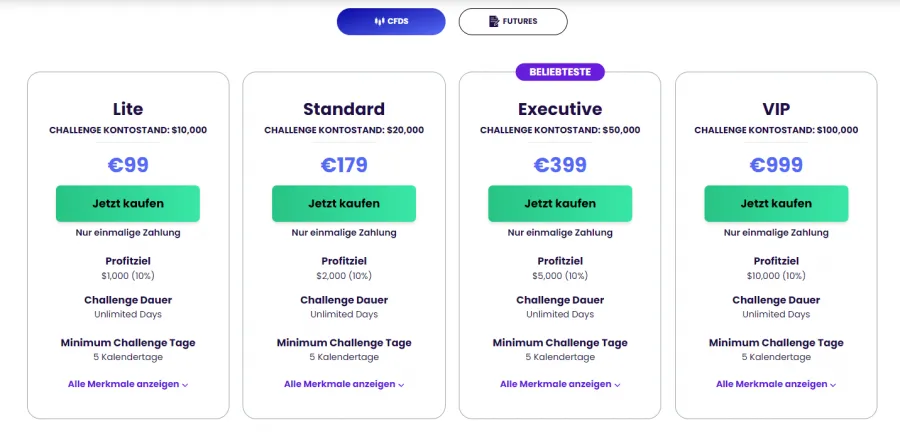Image resolution: width=900 pixels, height=438 pixels.
Task: Click the €399 Executive price
Action: coord(560,164)
